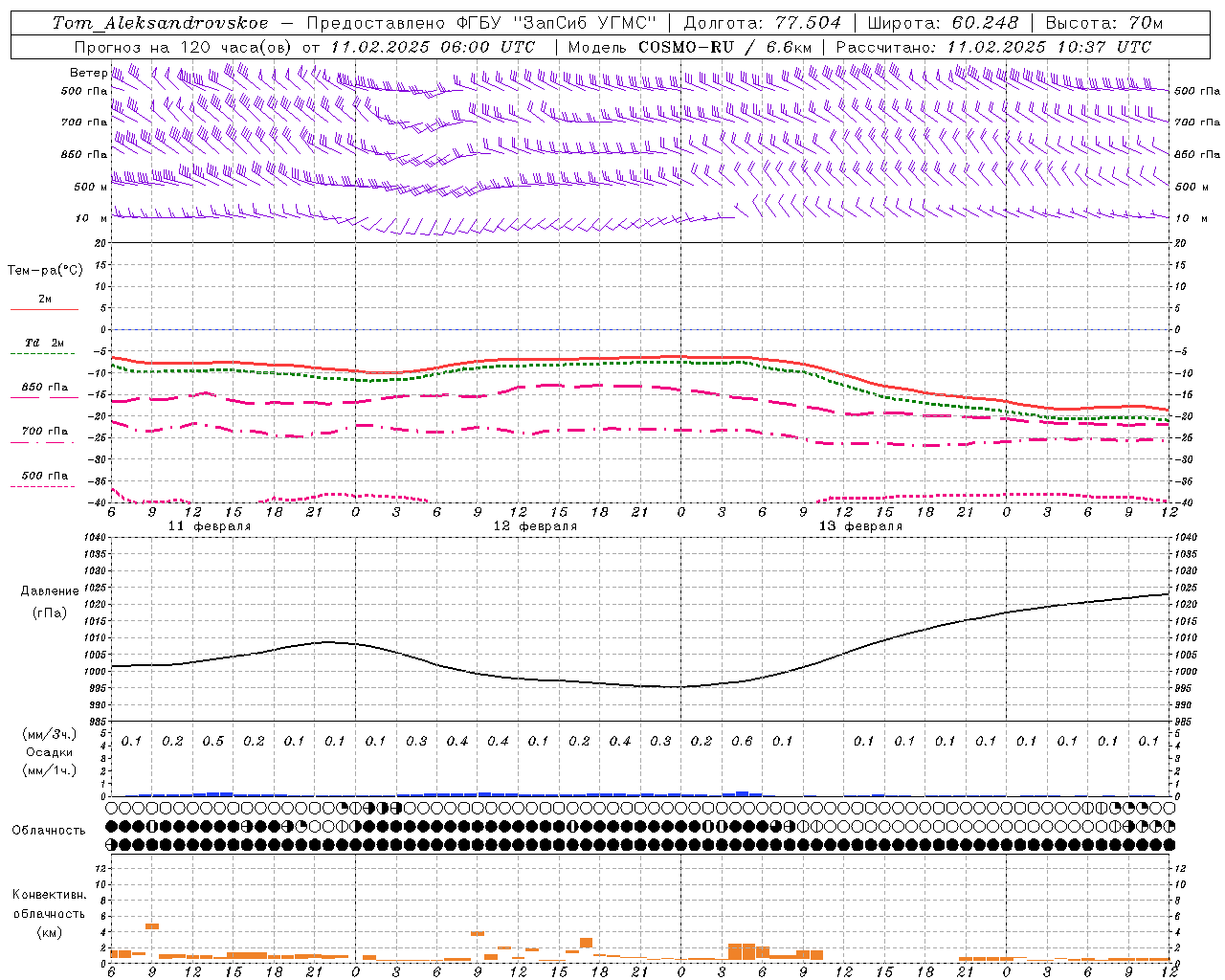Click the 2м temperature legend label
Screen dimensions: 1225x980
pyautogui.click(x=45, y=300)
